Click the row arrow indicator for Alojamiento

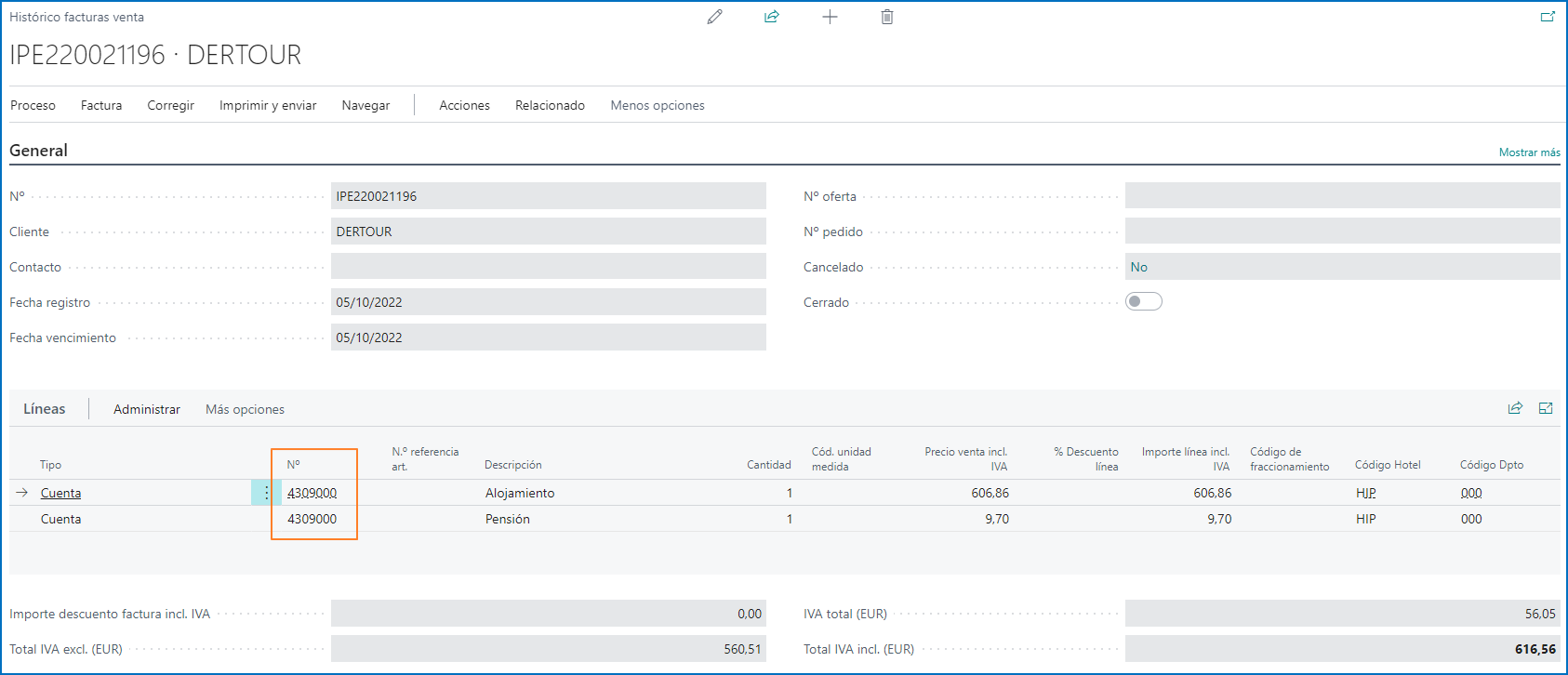pos(22,493)
